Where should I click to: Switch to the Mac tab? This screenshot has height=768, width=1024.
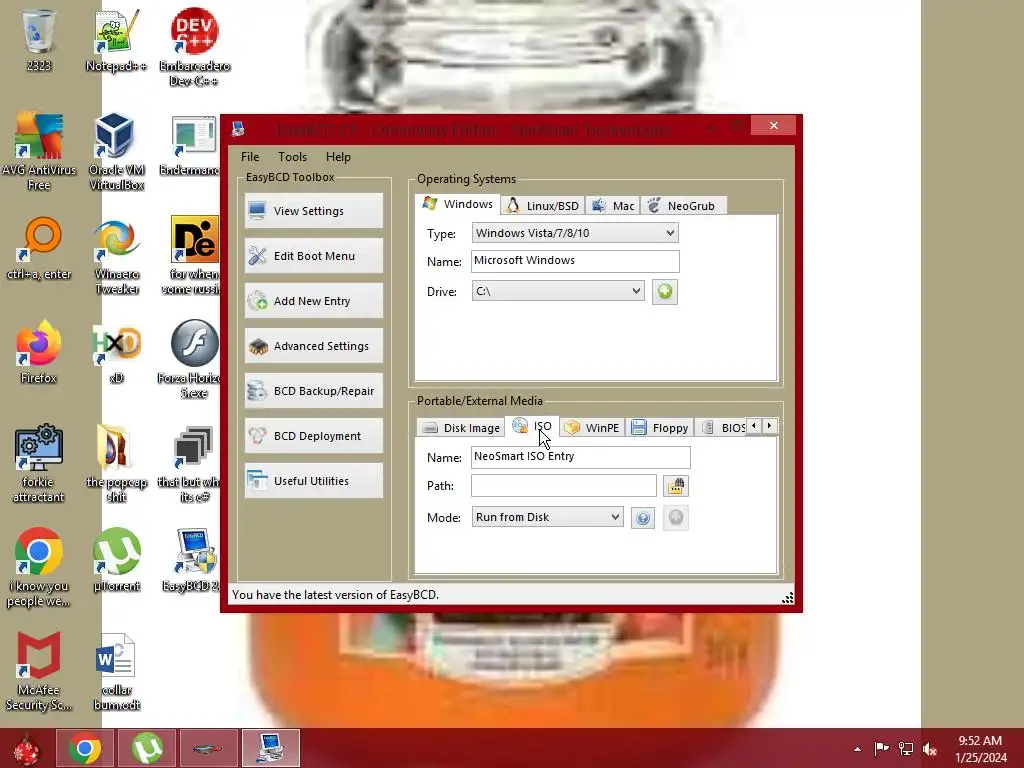(613, 206)
